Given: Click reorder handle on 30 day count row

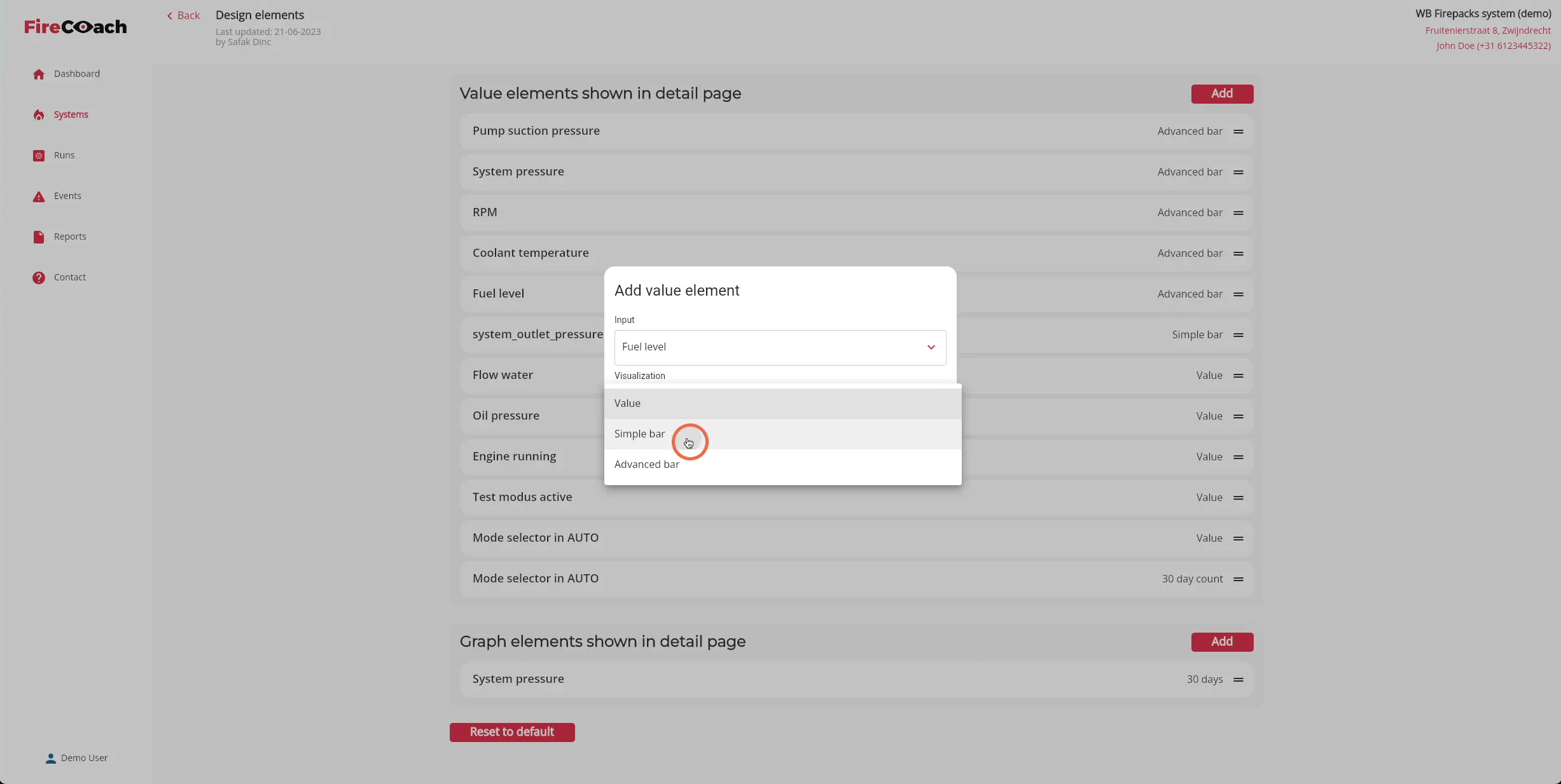Looking at the screenshot, I should tap(1238, 579).
